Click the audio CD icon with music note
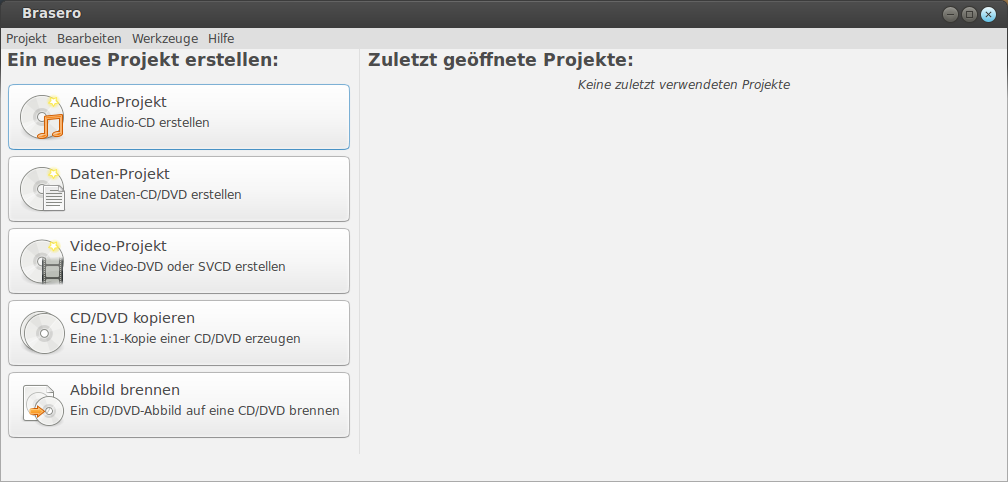 click(x=42, y=117)
